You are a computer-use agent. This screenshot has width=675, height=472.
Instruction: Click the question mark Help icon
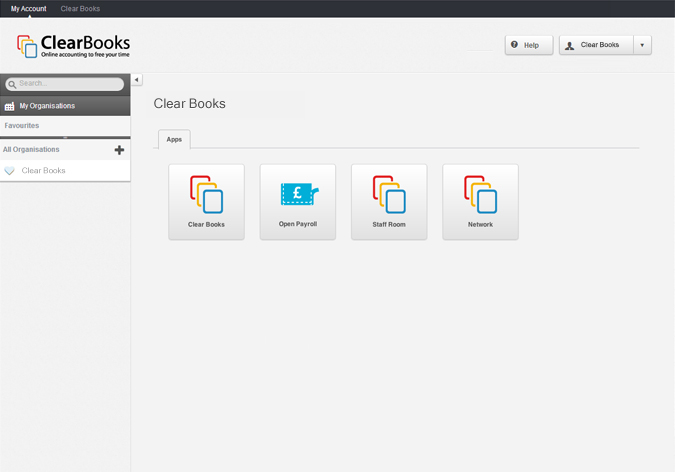[x=514, y=45]
